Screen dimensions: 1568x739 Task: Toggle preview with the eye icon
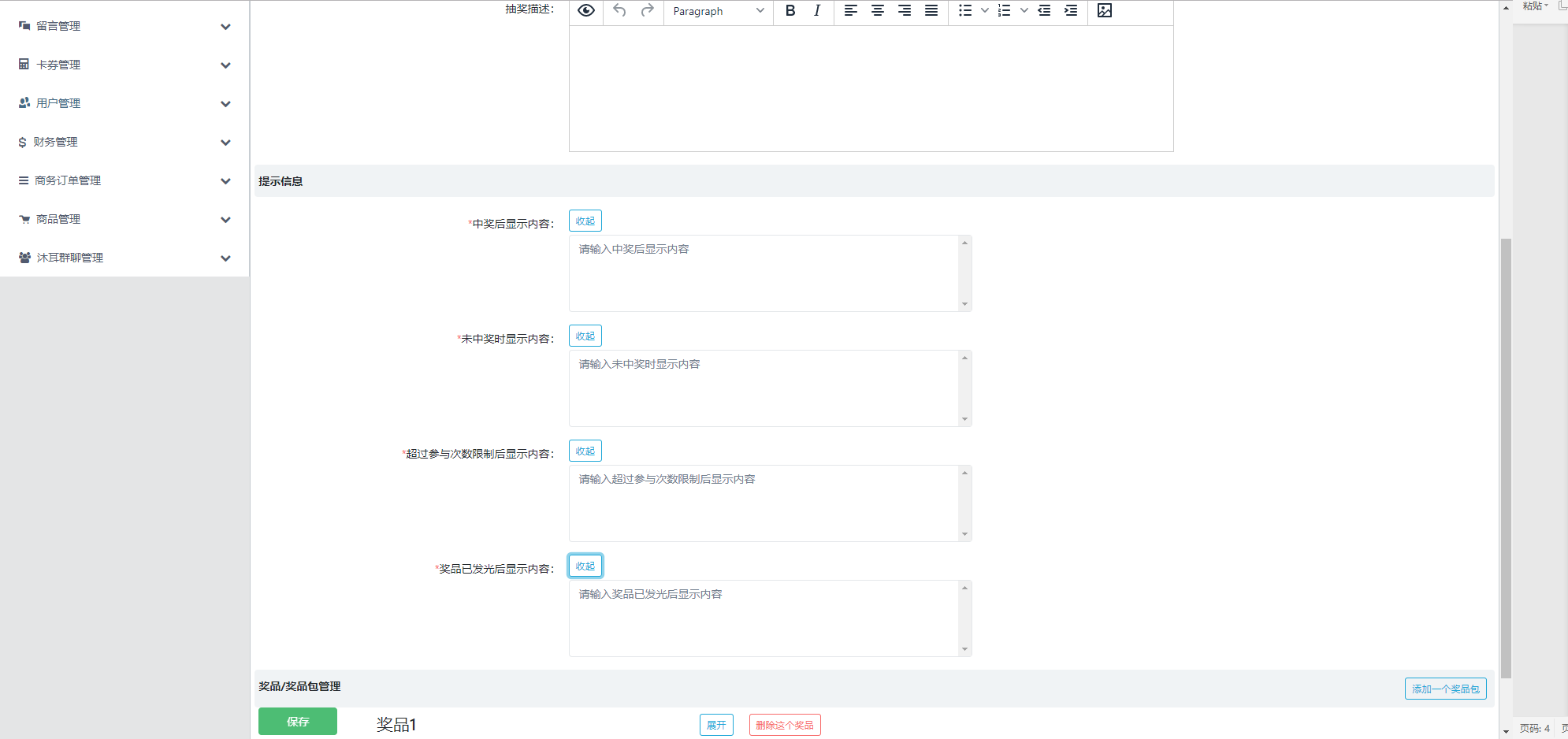[x=586, y=11]
